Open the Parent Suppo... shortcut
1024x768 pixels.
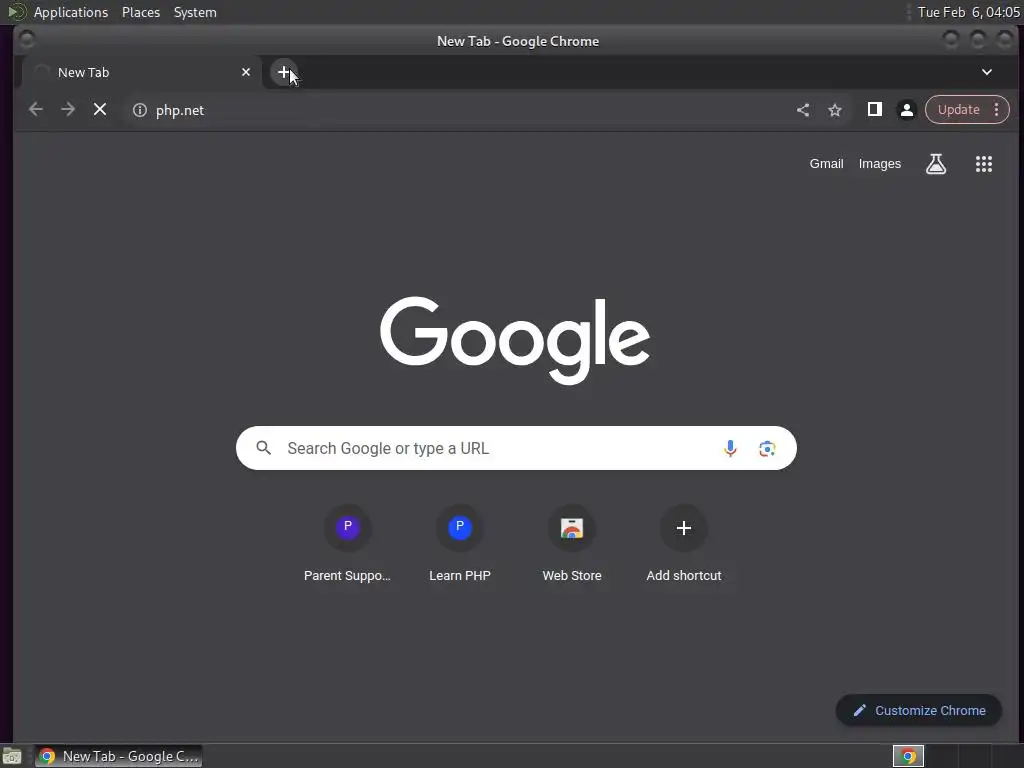[347, 543]
